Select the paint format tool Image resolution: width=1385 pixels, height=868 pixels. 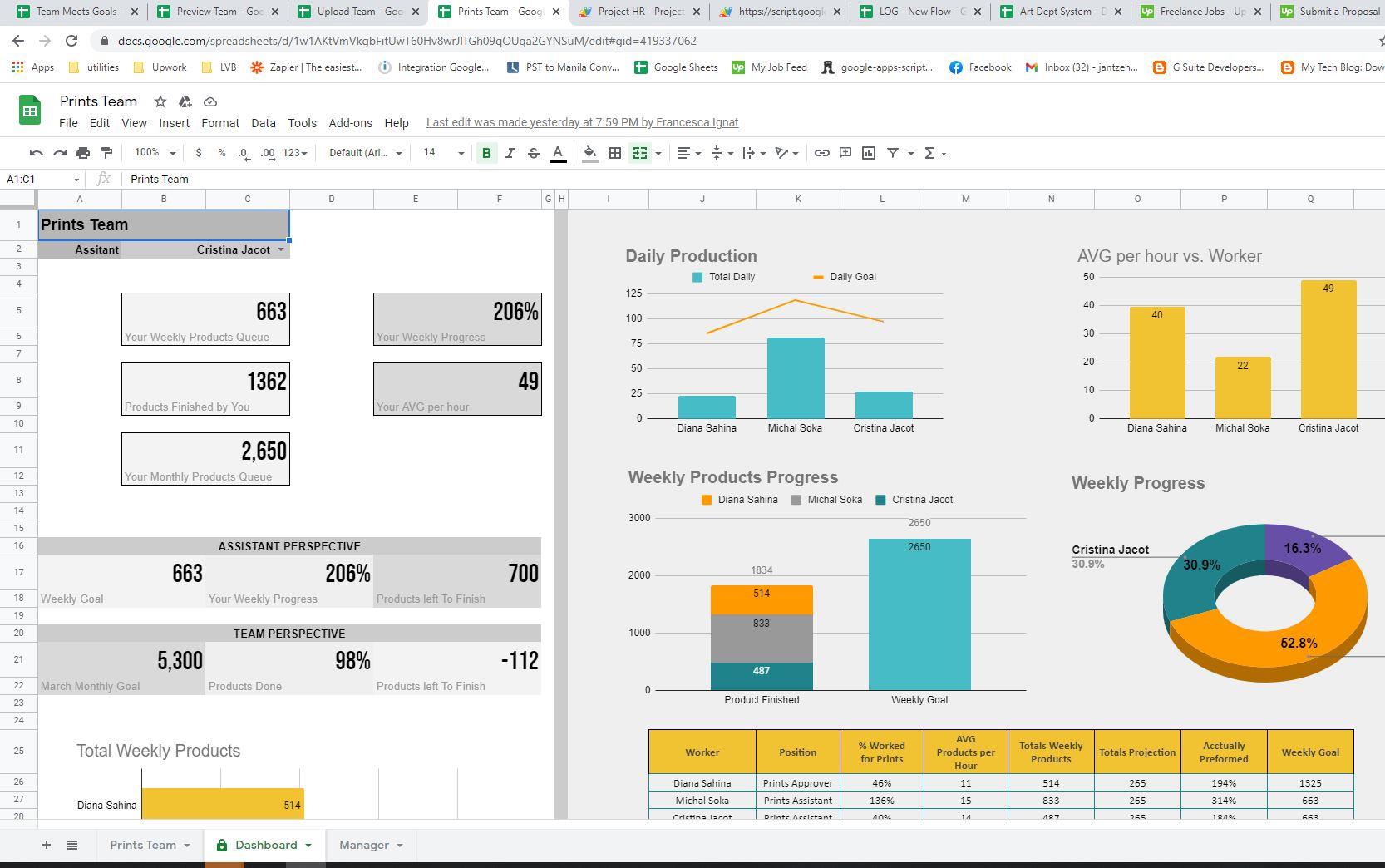[x=106, y=153]
